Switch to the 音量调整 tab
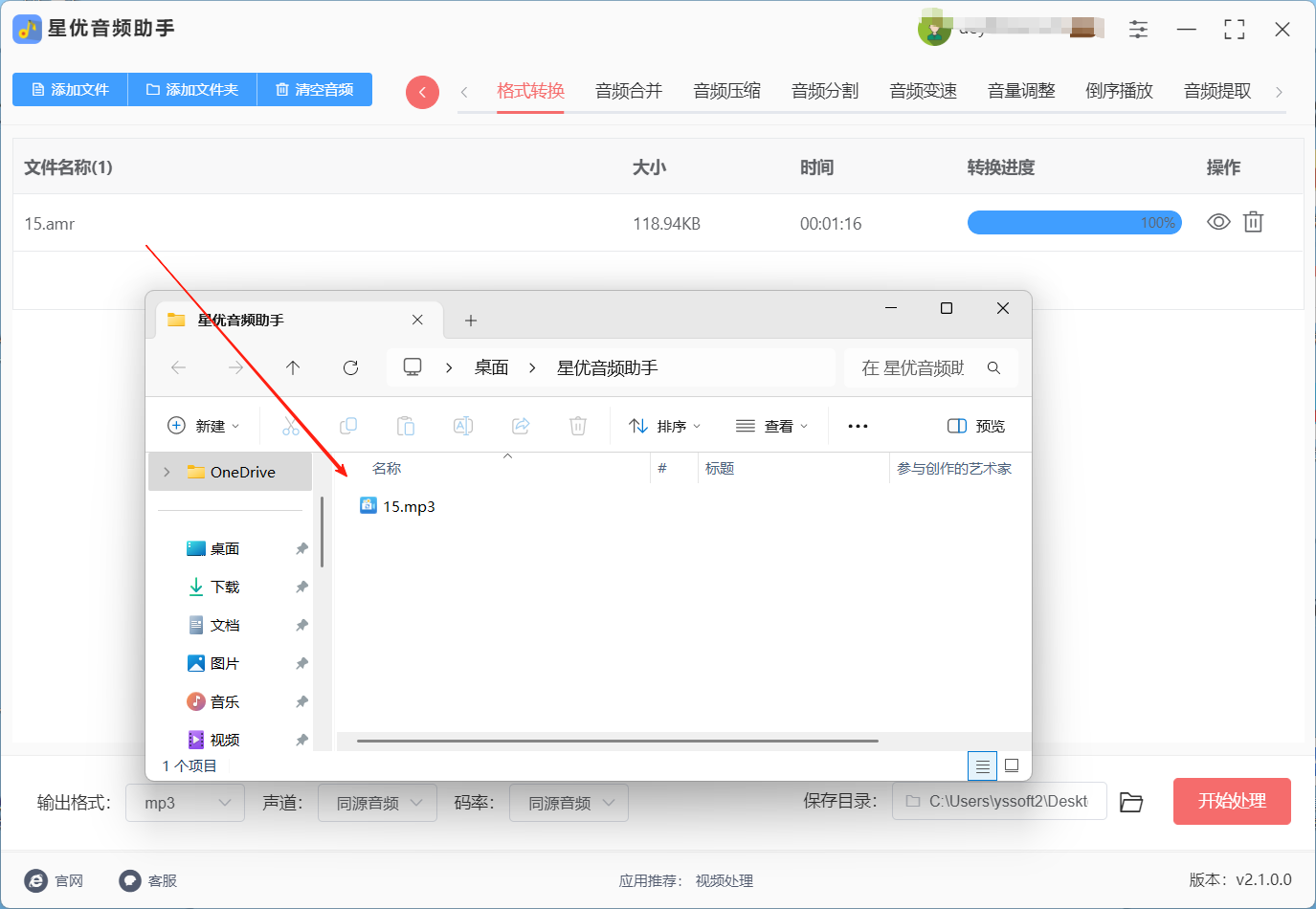The height and width of the screenshot is (909, 1316). pyautogui.click(x=1021, y=91)
